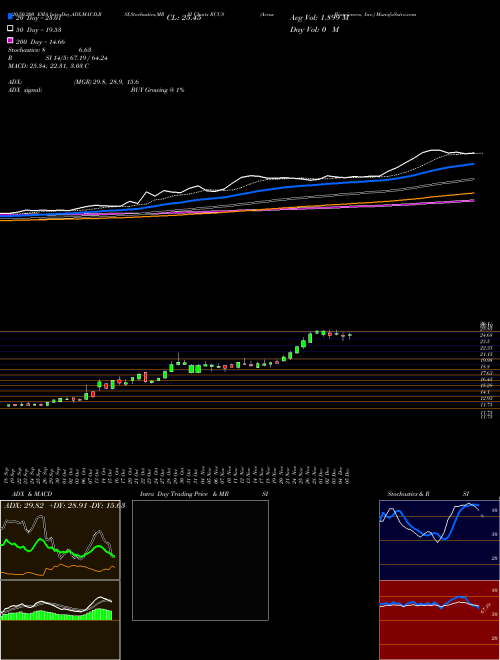Viewport: 500px width, 660px height.
Task: Open the MACD histogram panel with green bars
Action: click(60, 620)
